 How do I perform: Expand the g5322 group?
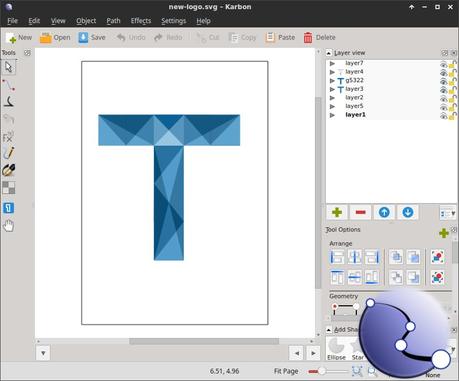coord(332,80)
